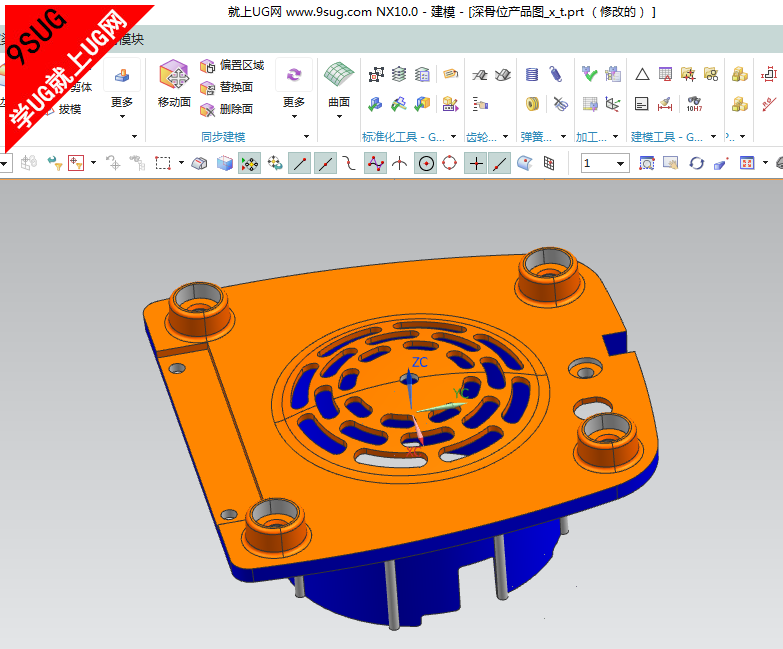This screenshot has height=649, width=783.
Task: Click the second gear profile icon
Action: (x=503, y=75)
